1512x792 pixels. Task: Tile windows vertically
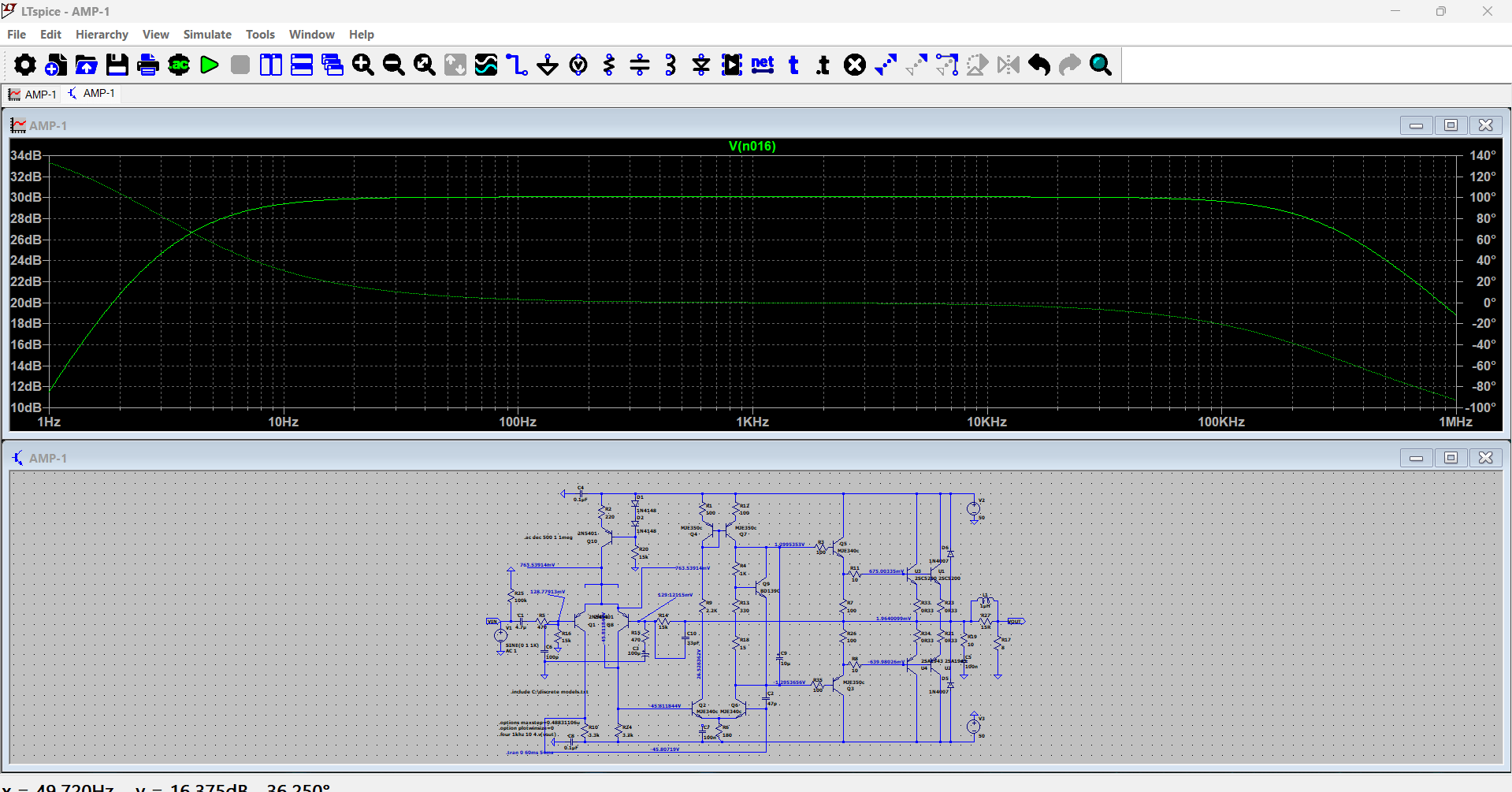271,65
